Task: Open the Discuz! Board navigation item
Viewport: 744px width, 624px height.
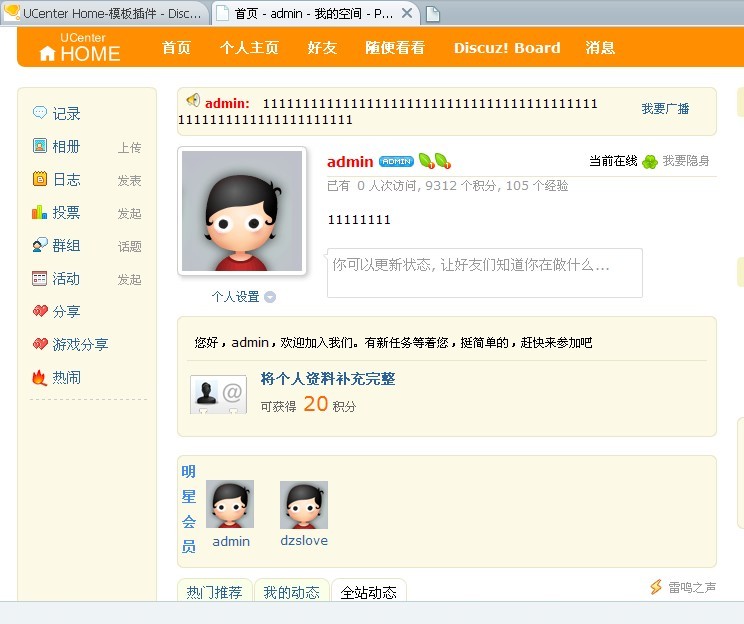Action: [x=507, y=47]
